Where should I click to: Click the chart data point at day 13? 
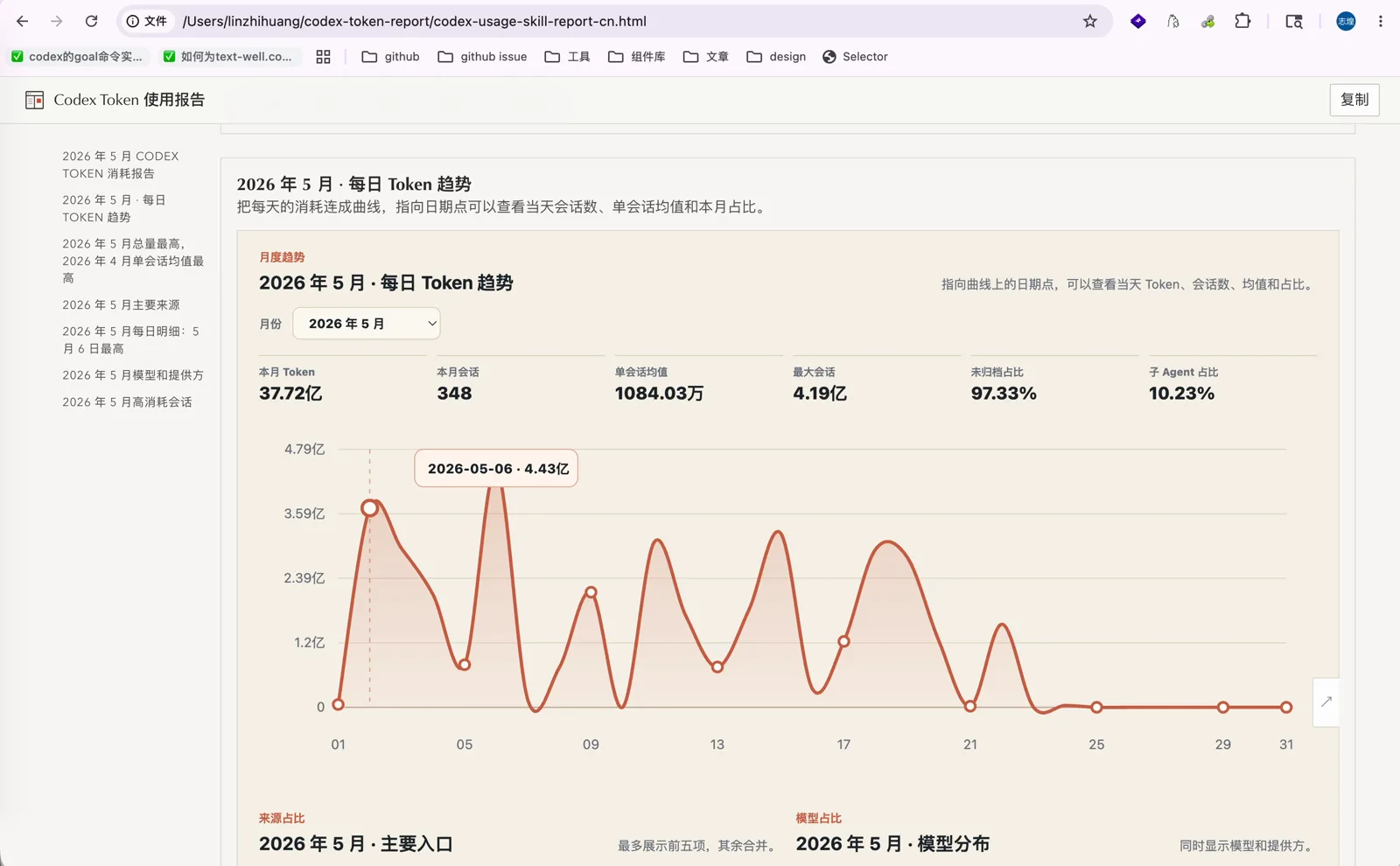coord(717,667)
